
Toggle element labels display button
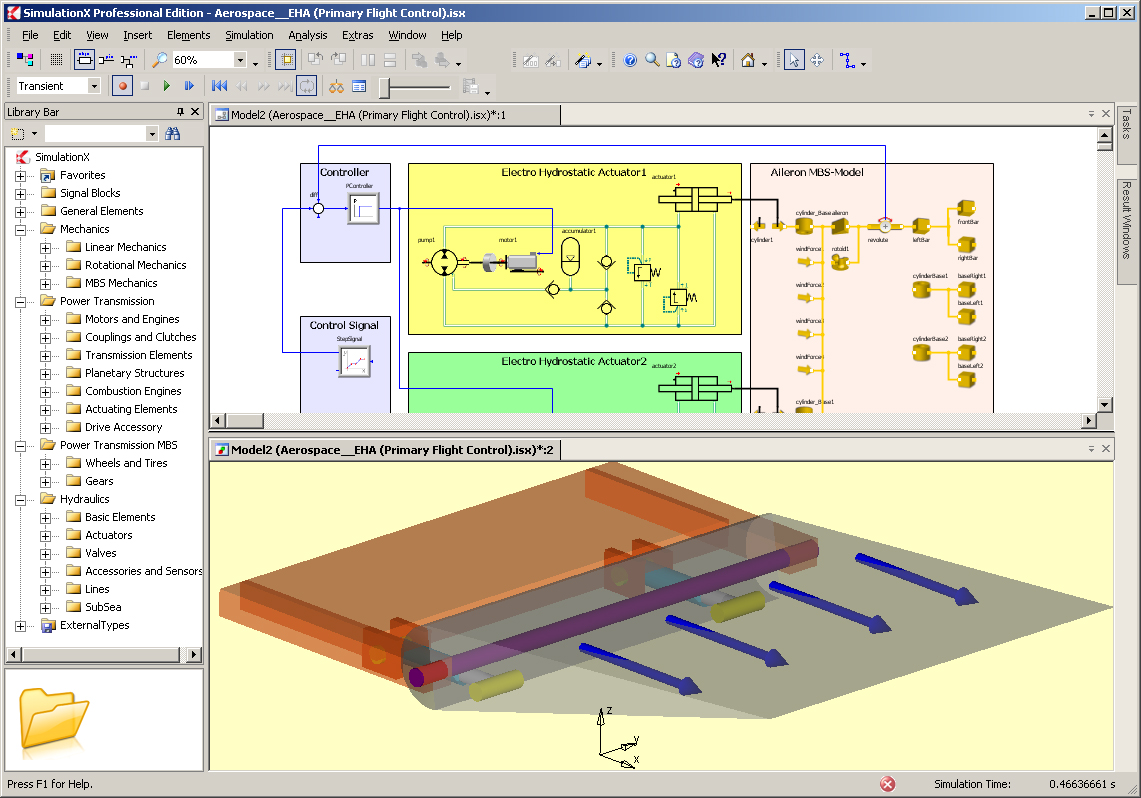[x=84, y=60]
